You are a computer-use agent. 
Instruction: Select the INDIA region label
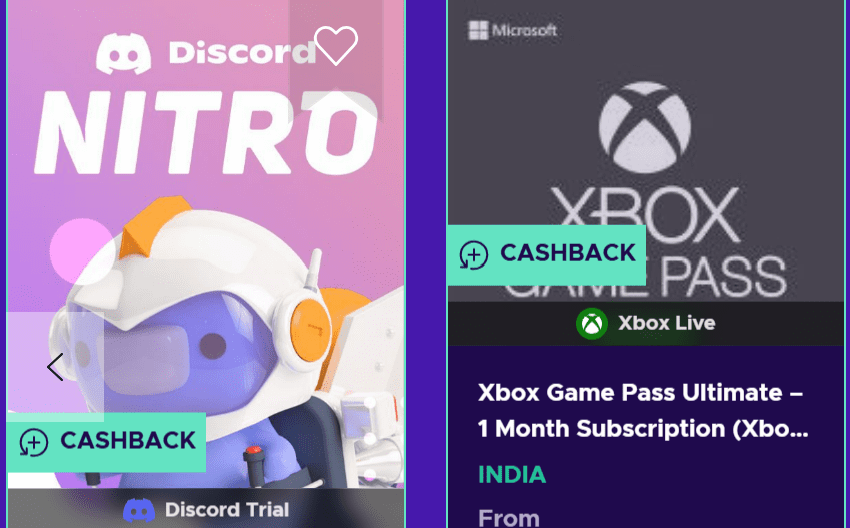pyautogui.click(x=512, y=474)
